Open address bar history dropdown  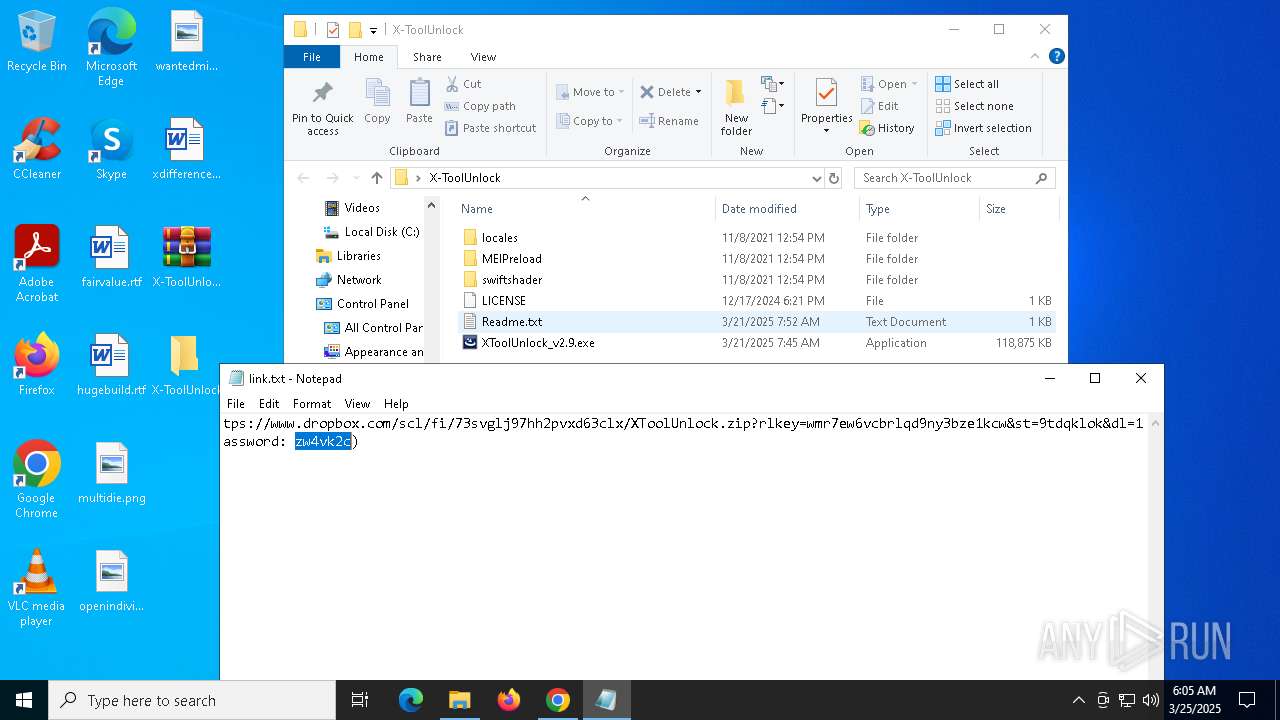[x=817, y=178]
